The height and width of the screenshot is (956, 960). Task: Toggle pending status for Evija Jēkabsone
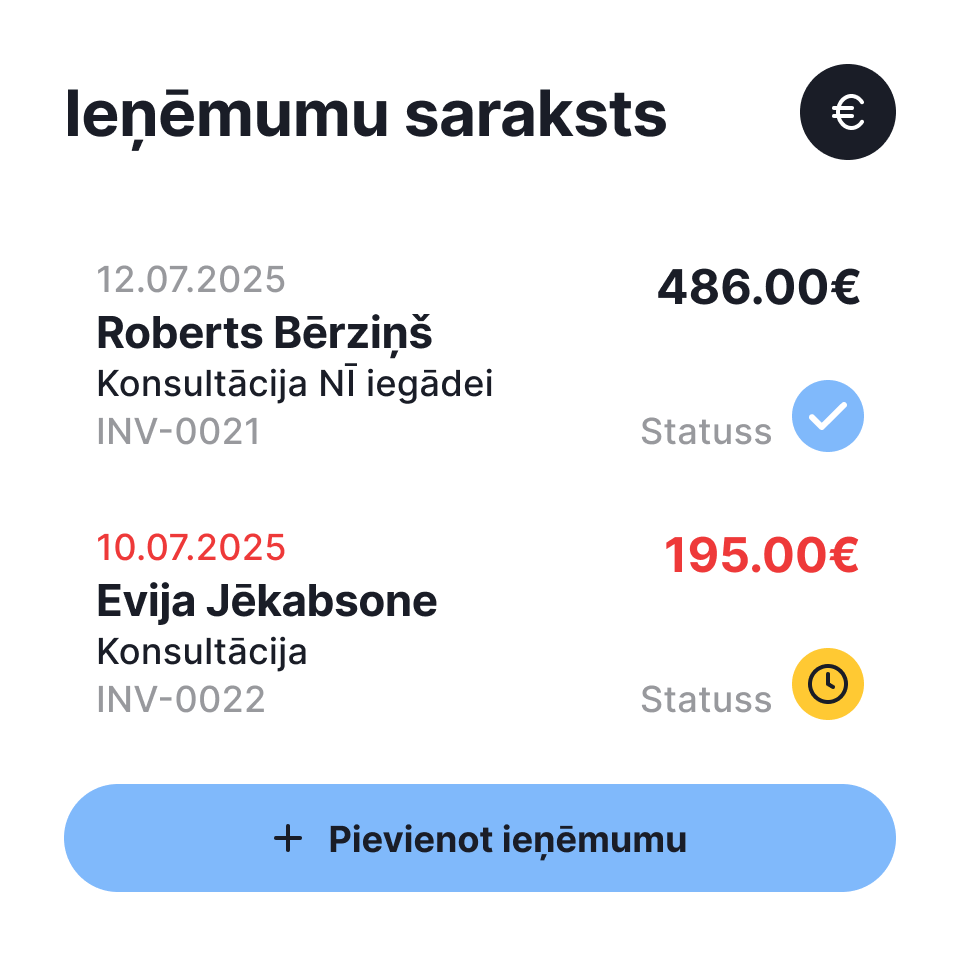click(x=828, y=683)
